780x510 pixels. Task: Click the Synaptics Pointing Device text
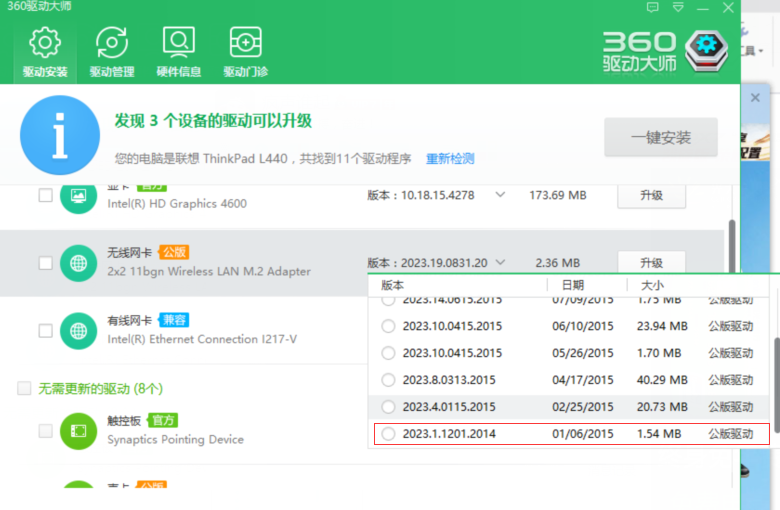click(176, 440)
